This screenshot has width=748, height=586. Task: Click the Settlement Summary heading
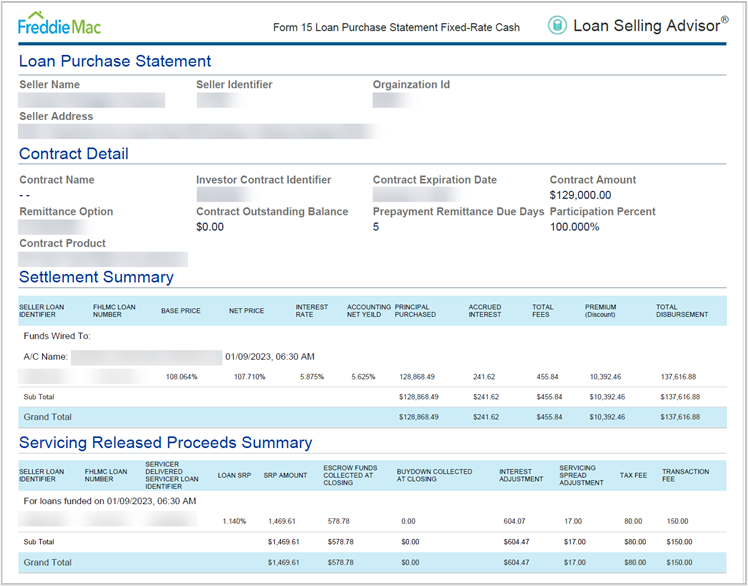pyautogui.click(x=96, y=277)
